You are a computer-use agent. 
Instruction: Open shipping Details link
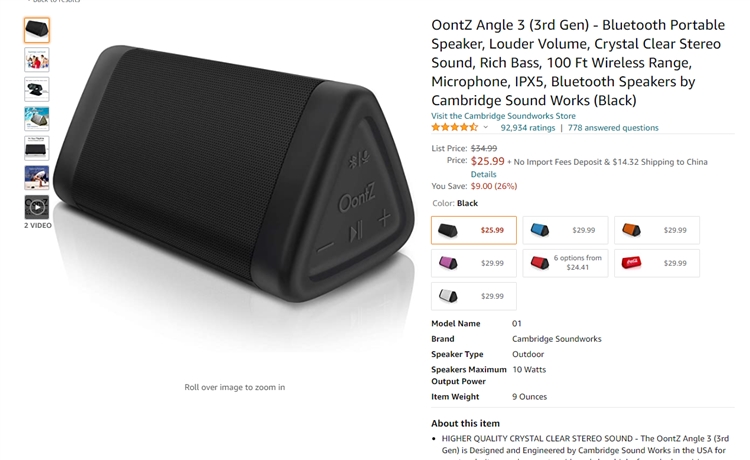pos(483,174)
